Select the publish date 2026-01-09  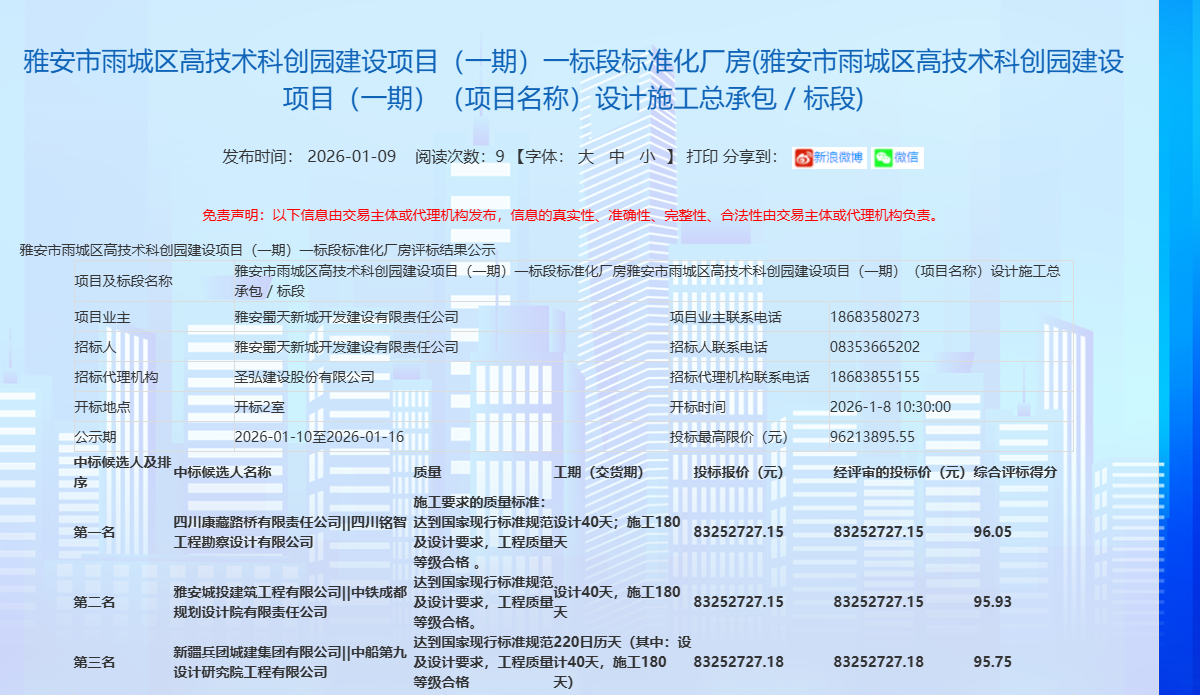click(352, 157)
